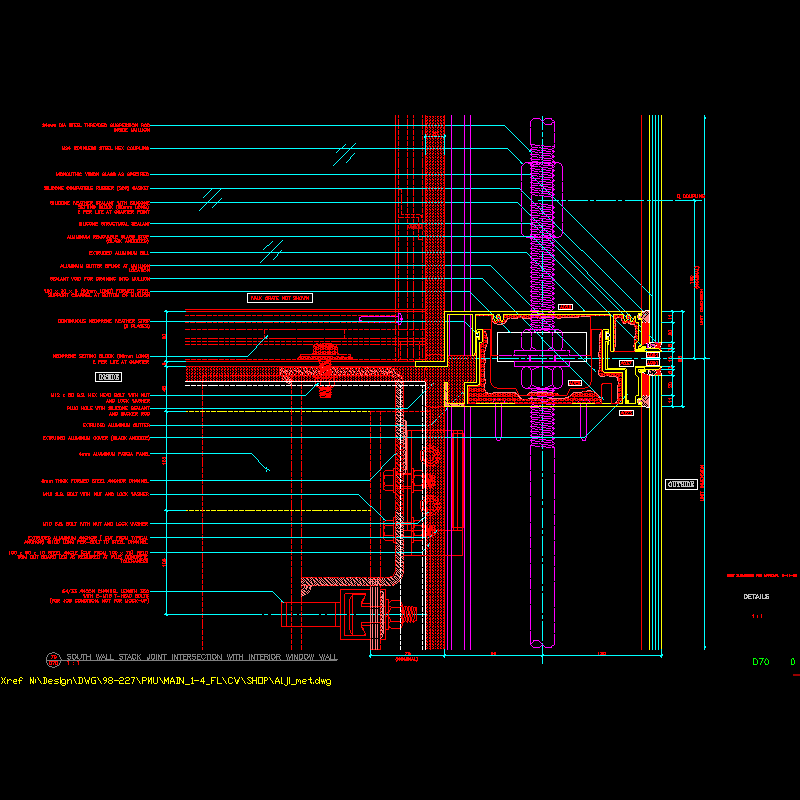
Task: Click the INSIDE boxed label
Action: click(x=109, y=377)
